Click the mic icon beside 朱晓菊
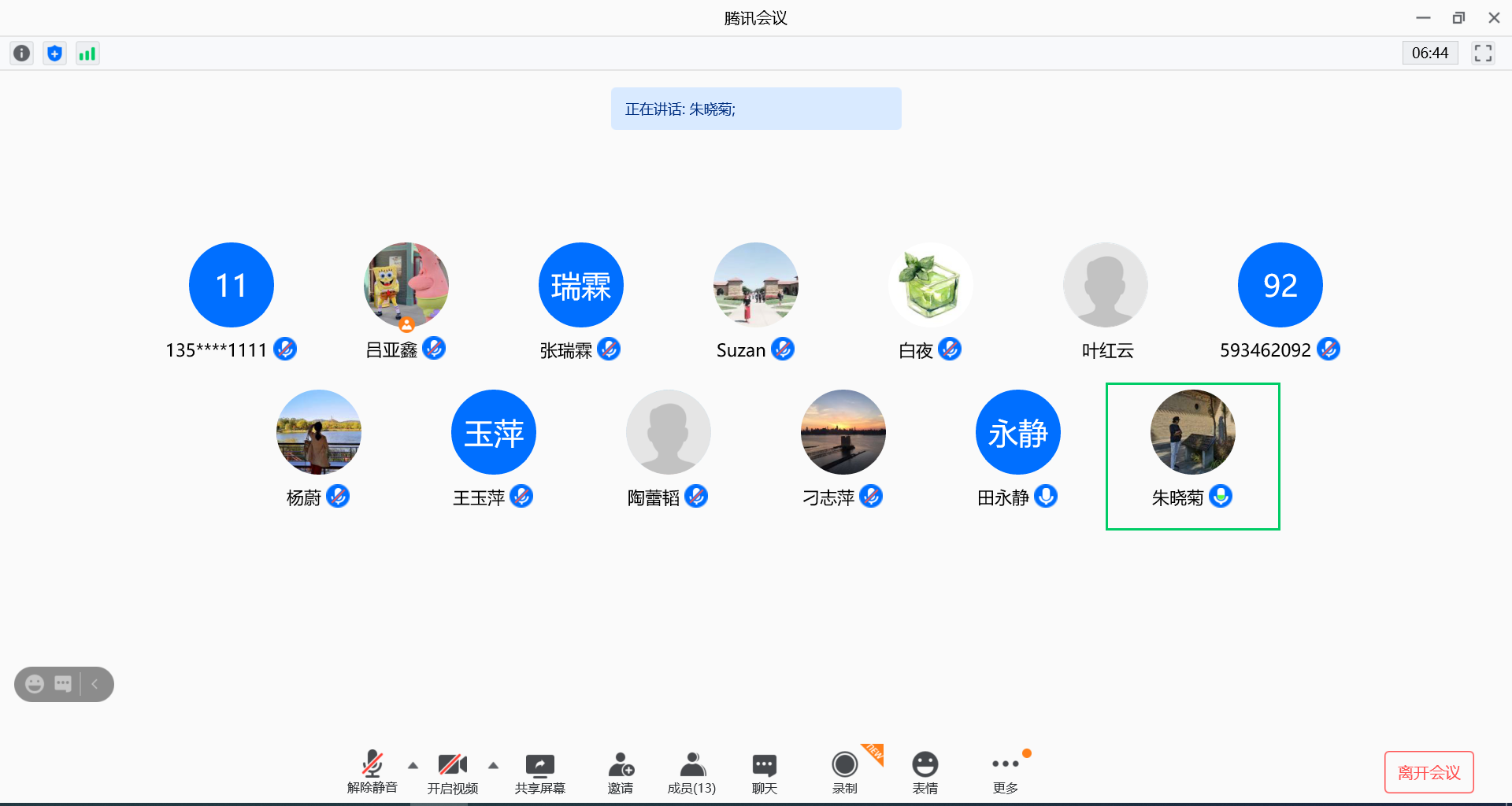This screenshot has height=806, width=1512. point(1221,497)
